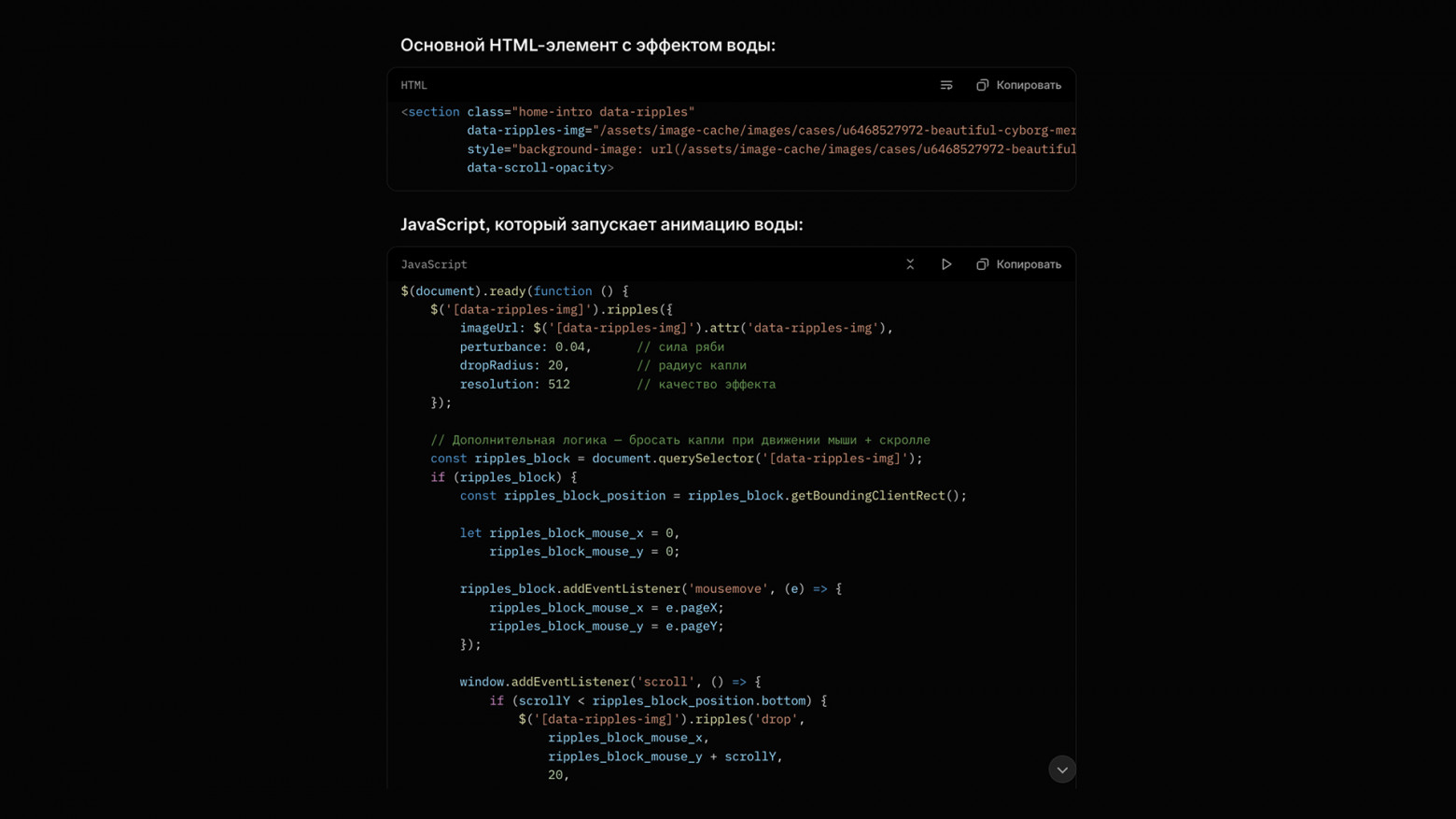Click the 'ripples_block_mouse_y = e.pageY;' line
This screenshot has width=1456, height=819.
(x=607, y=627)
